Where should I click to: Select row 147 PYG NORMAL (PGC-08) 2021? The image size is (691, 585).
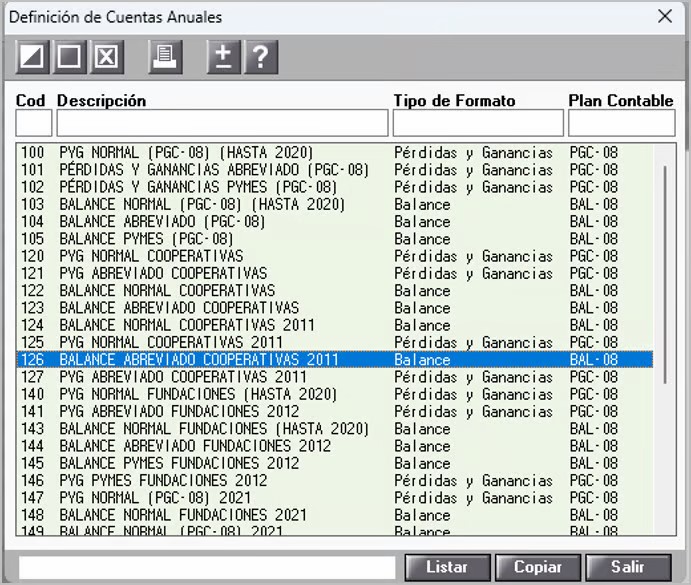coord(335,497)
